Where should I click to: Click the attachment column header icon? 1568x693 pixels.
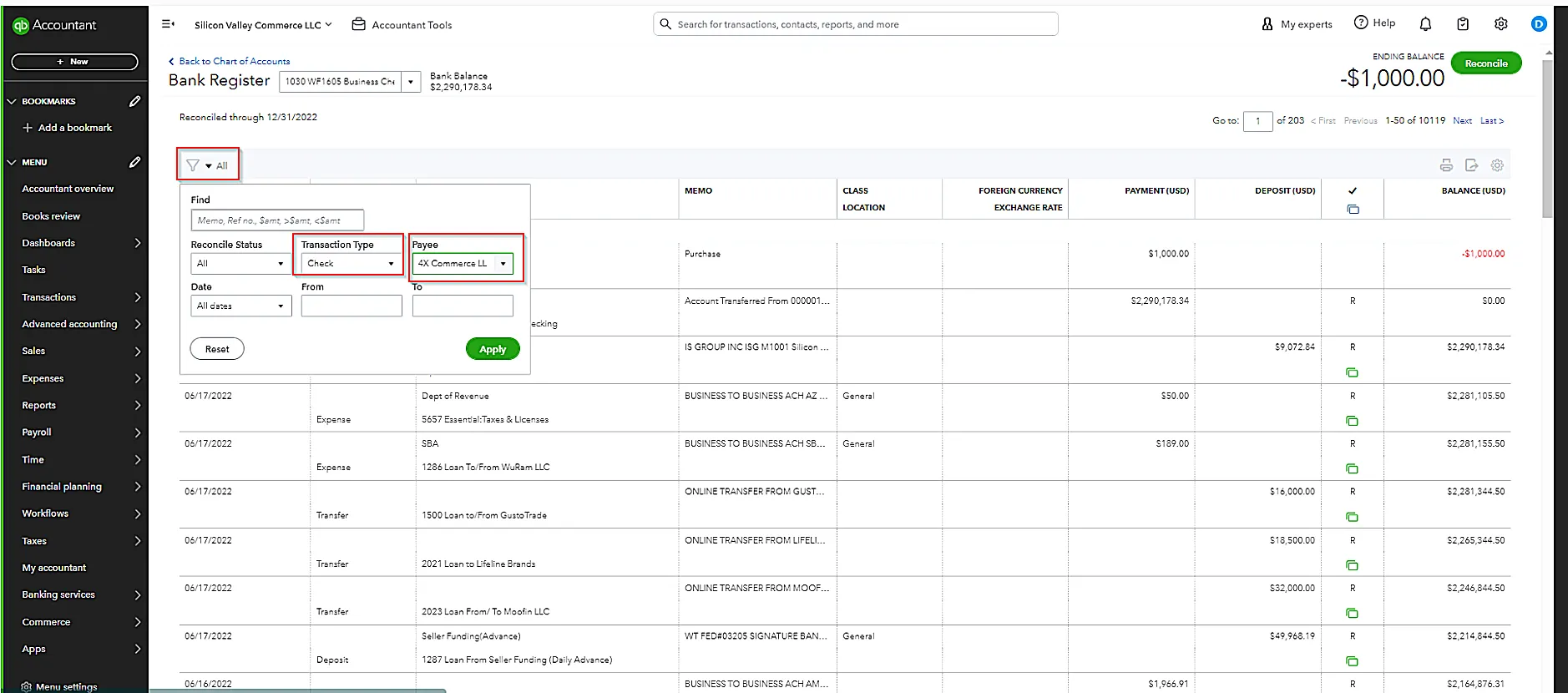pos(1353,210)
